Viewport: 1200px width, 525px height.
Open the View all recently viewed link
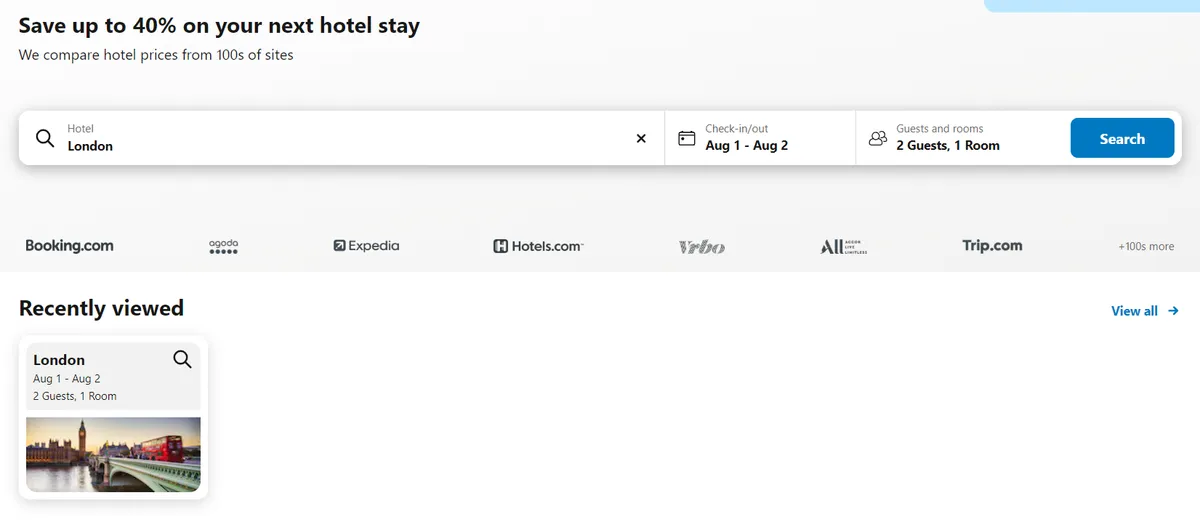tap(1134, 311)
